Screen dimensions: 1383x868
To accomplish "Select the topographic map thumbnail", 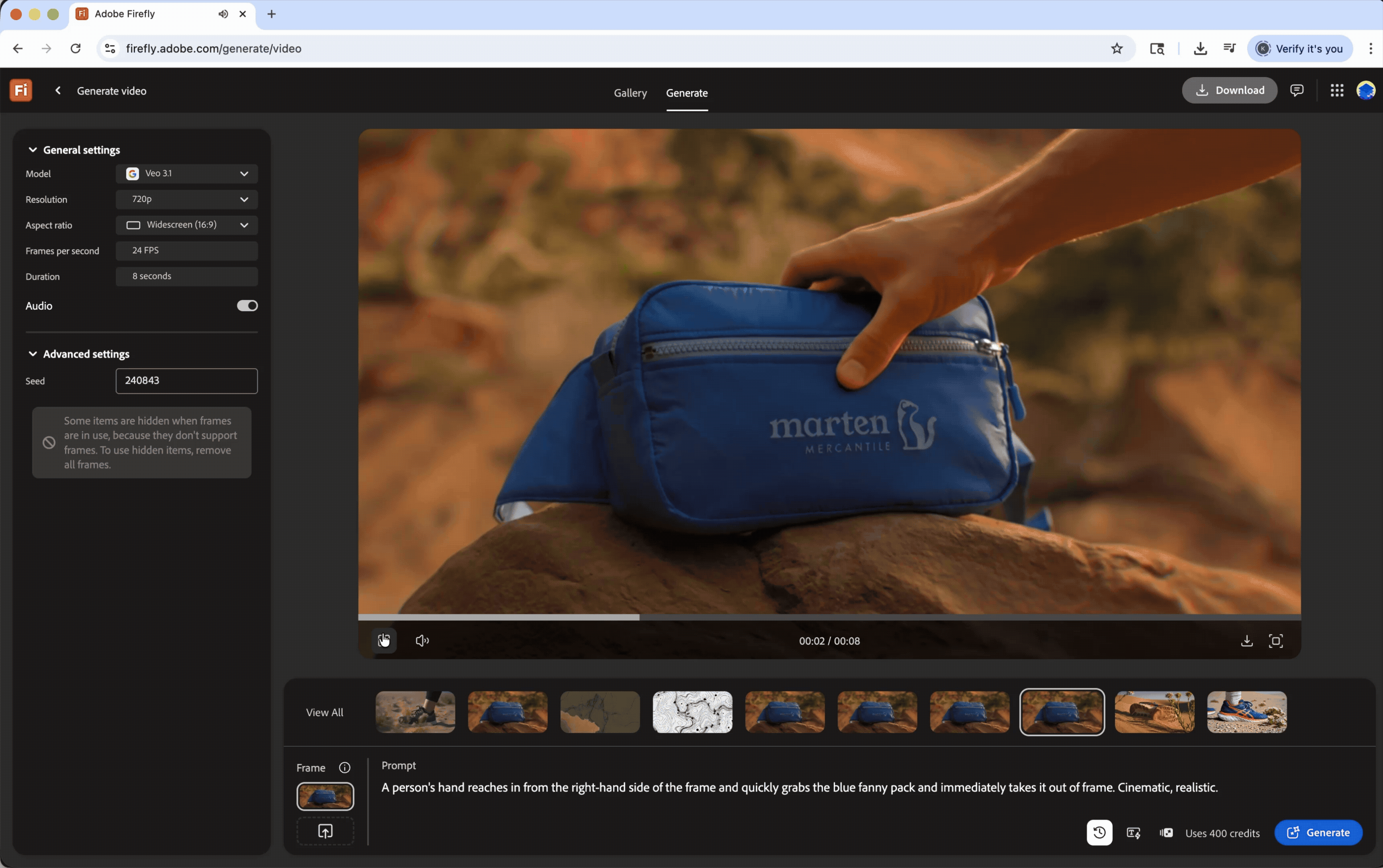I will point(691,712).
